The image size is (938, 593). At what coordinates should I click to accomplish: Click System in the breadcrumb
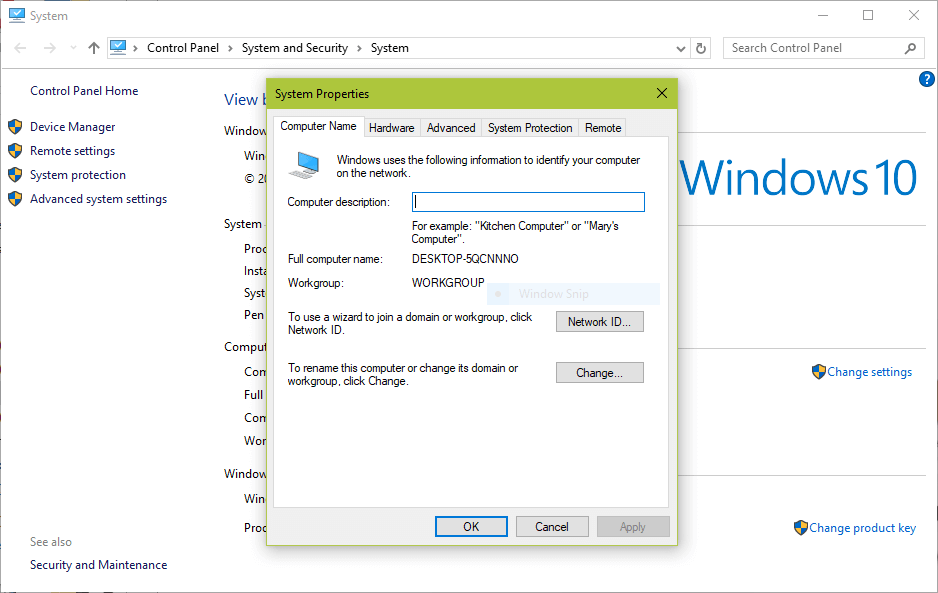(x=389, y=48)
